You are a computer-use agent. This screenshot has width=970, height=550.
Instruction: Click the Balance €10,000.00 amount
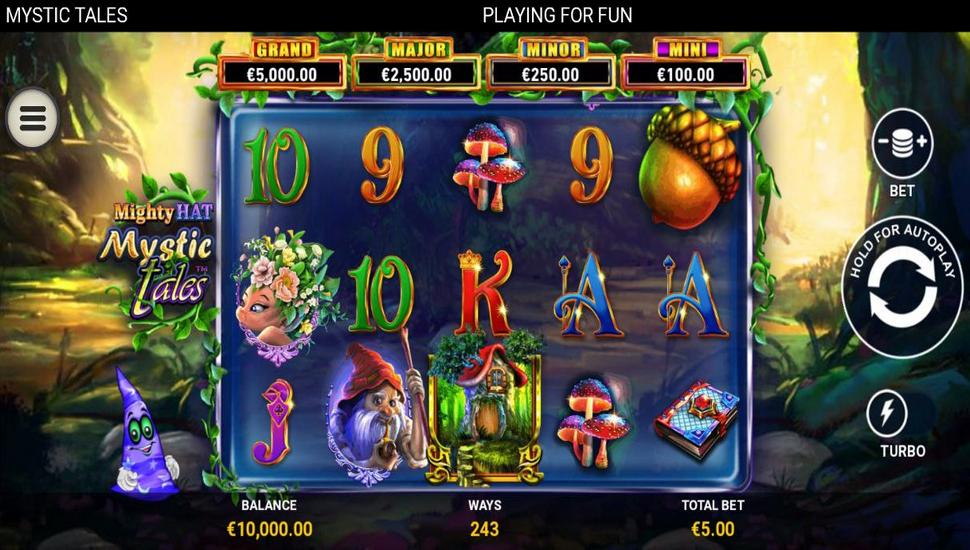tap(269, 530)
